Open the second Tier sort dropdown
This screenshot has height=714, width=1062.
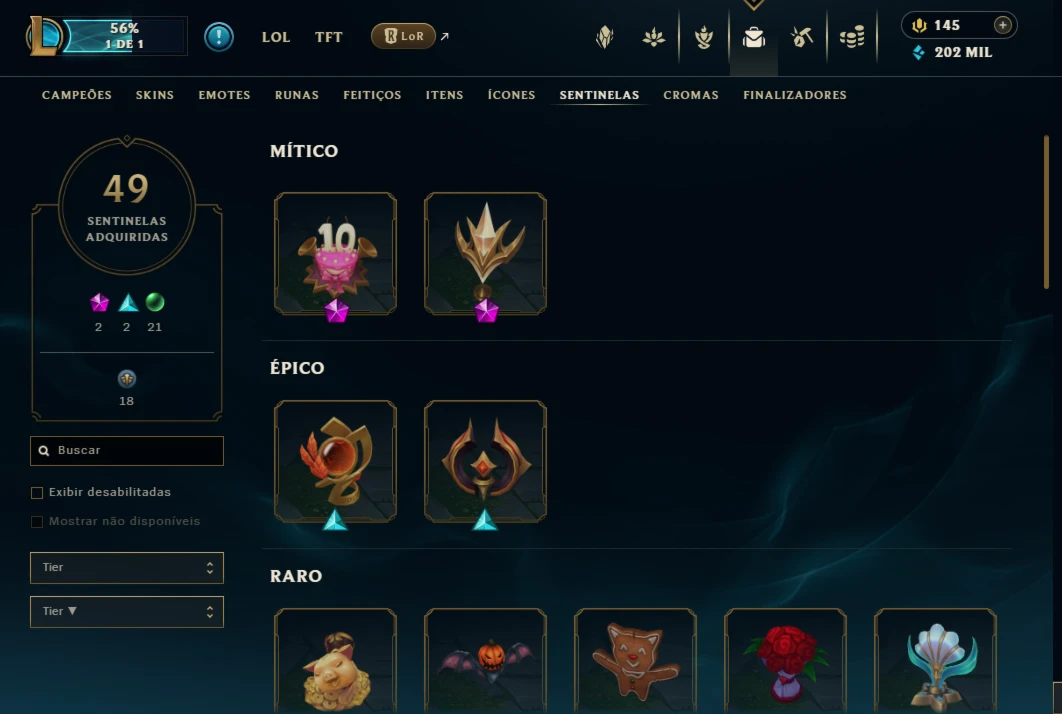[x=127, y=612]
